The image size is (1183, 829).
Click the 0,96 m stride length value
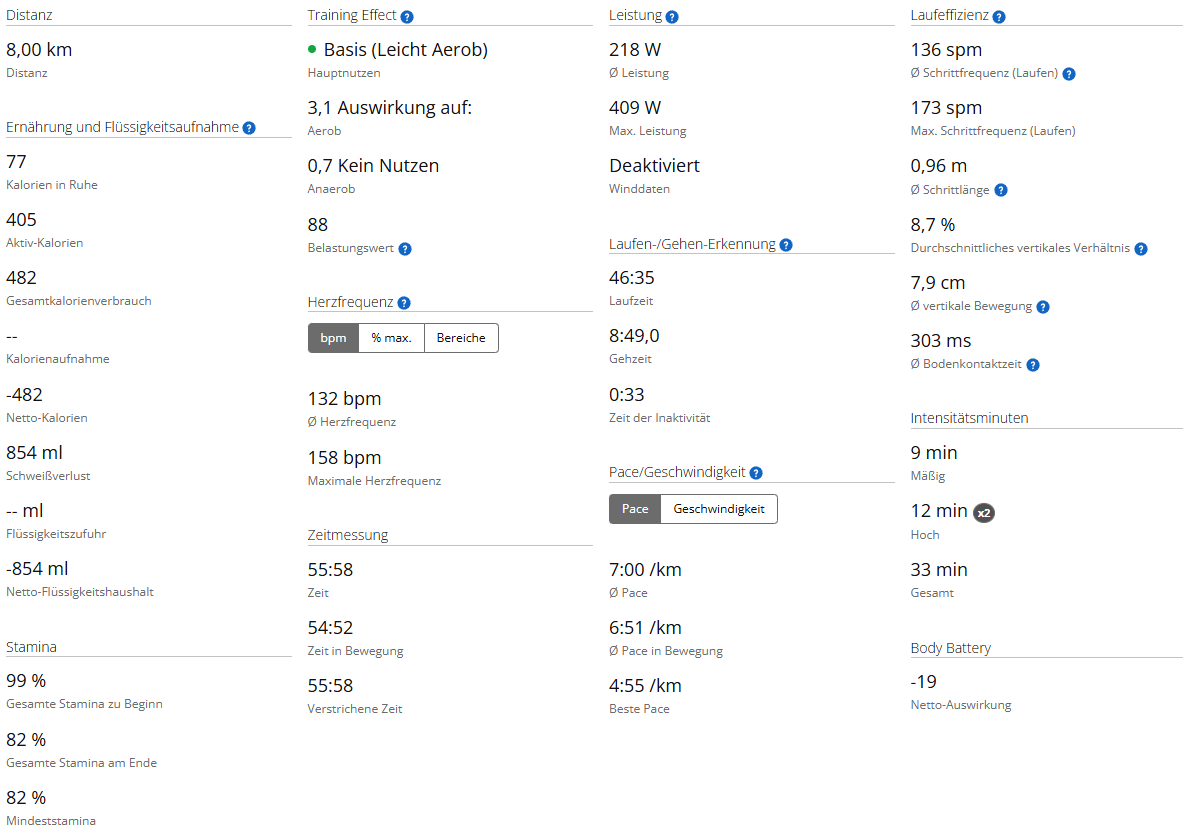click(x=939, y=166)
